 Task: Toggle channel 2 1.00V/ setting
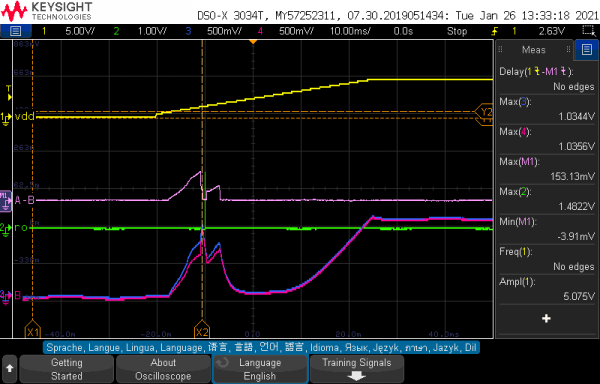[x=140, y=31]
